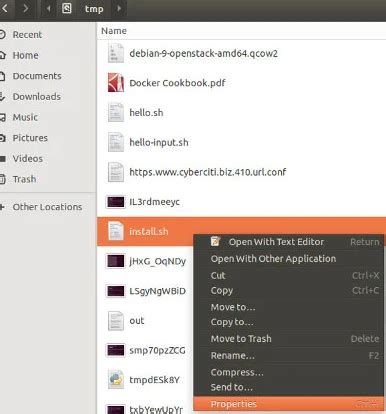Open Videos in the sidebar
This screenshot has height=414, width=386.
(x=28, y=159)
